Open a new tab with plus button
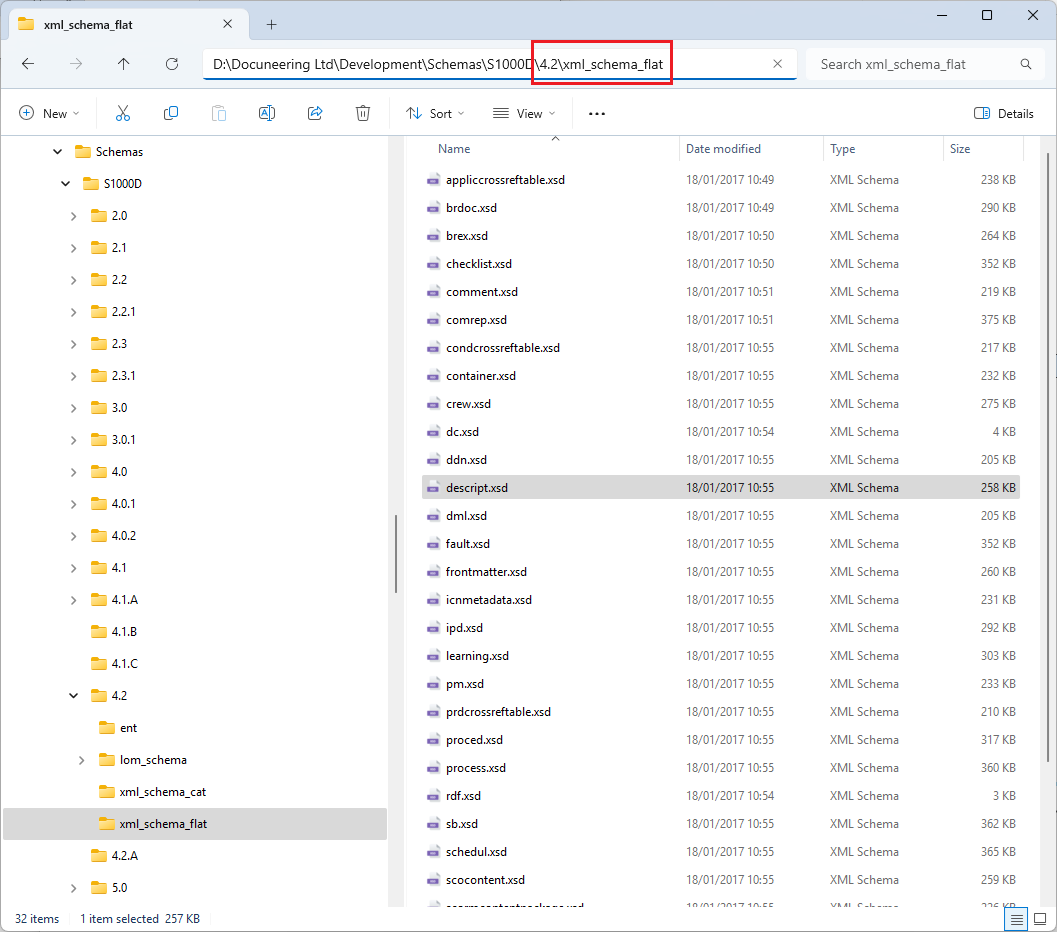1057x932 pixels. pyautogui.click(x=271, y=24)
